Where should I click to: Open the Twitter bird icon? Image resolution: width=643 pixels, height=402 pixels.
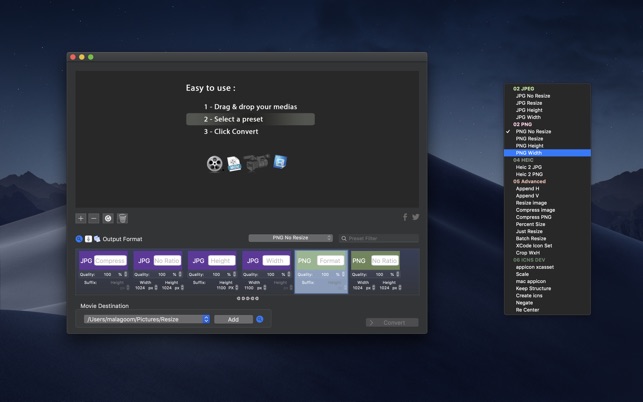(415, 217)
